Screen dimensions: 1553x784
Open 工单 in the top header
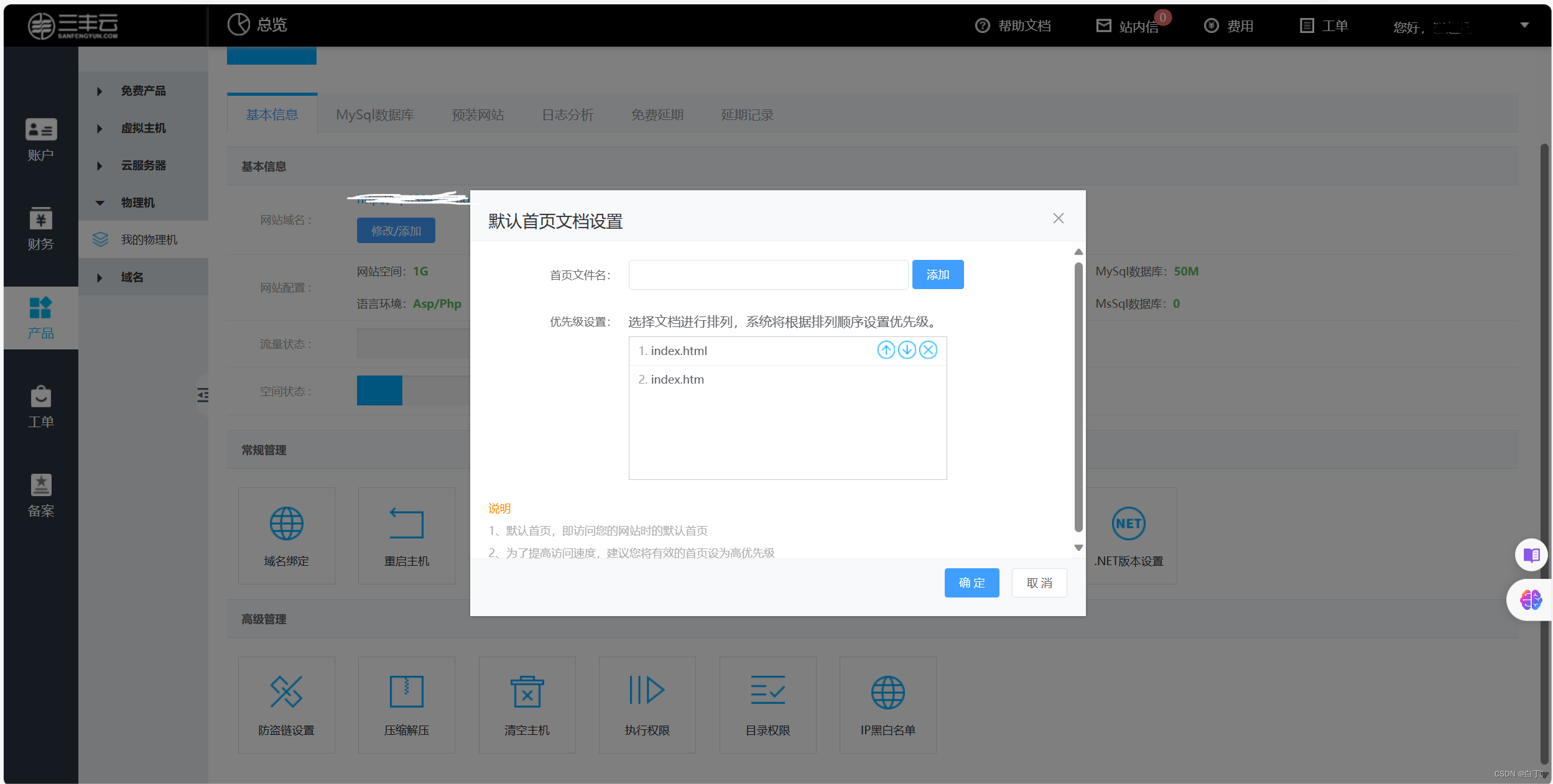click(x=1324, y=25)
